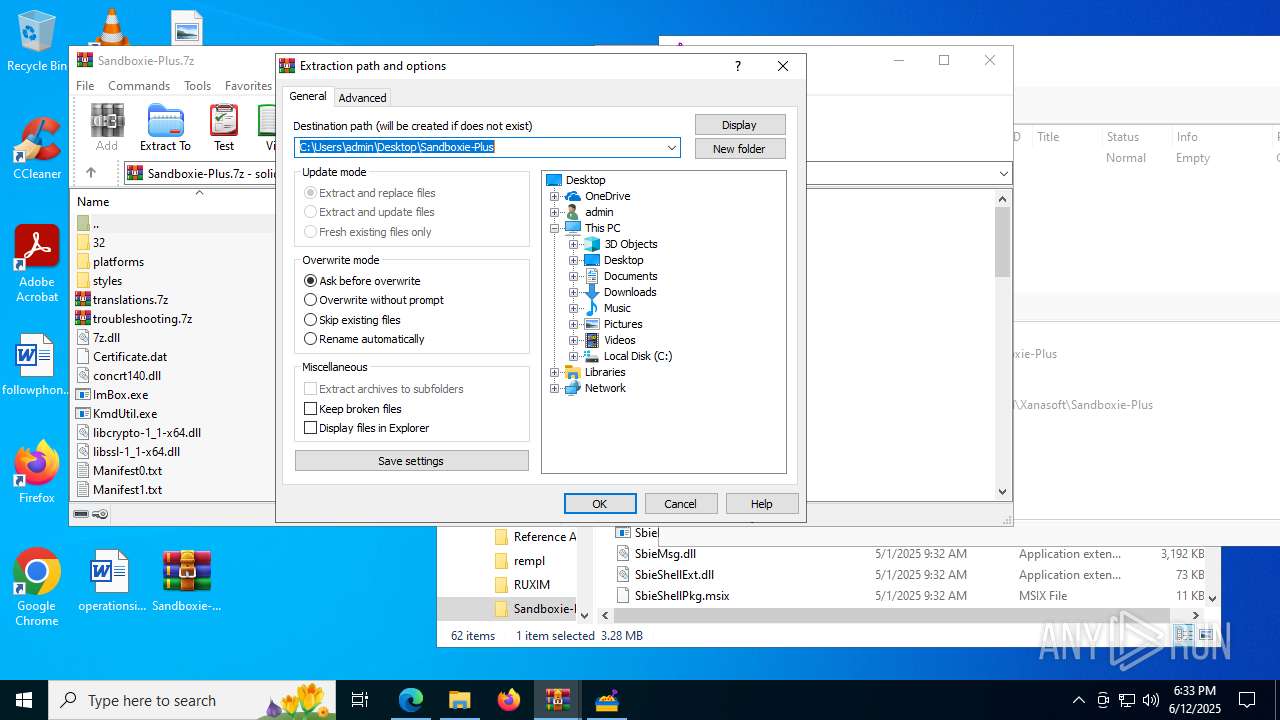Select Skip existing files option
Image resolution: width=1280 pixels, height=720 pixels.
coord(352,320)
